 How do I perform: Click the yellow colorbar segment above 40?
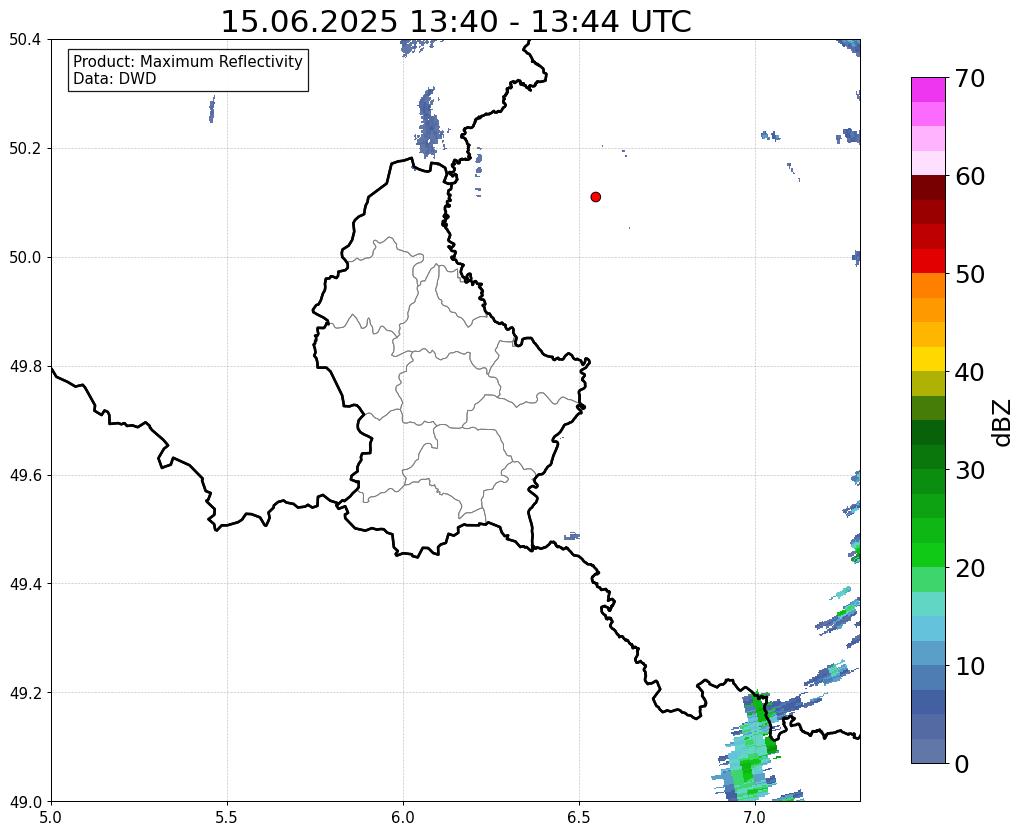[x=928, y=359]
